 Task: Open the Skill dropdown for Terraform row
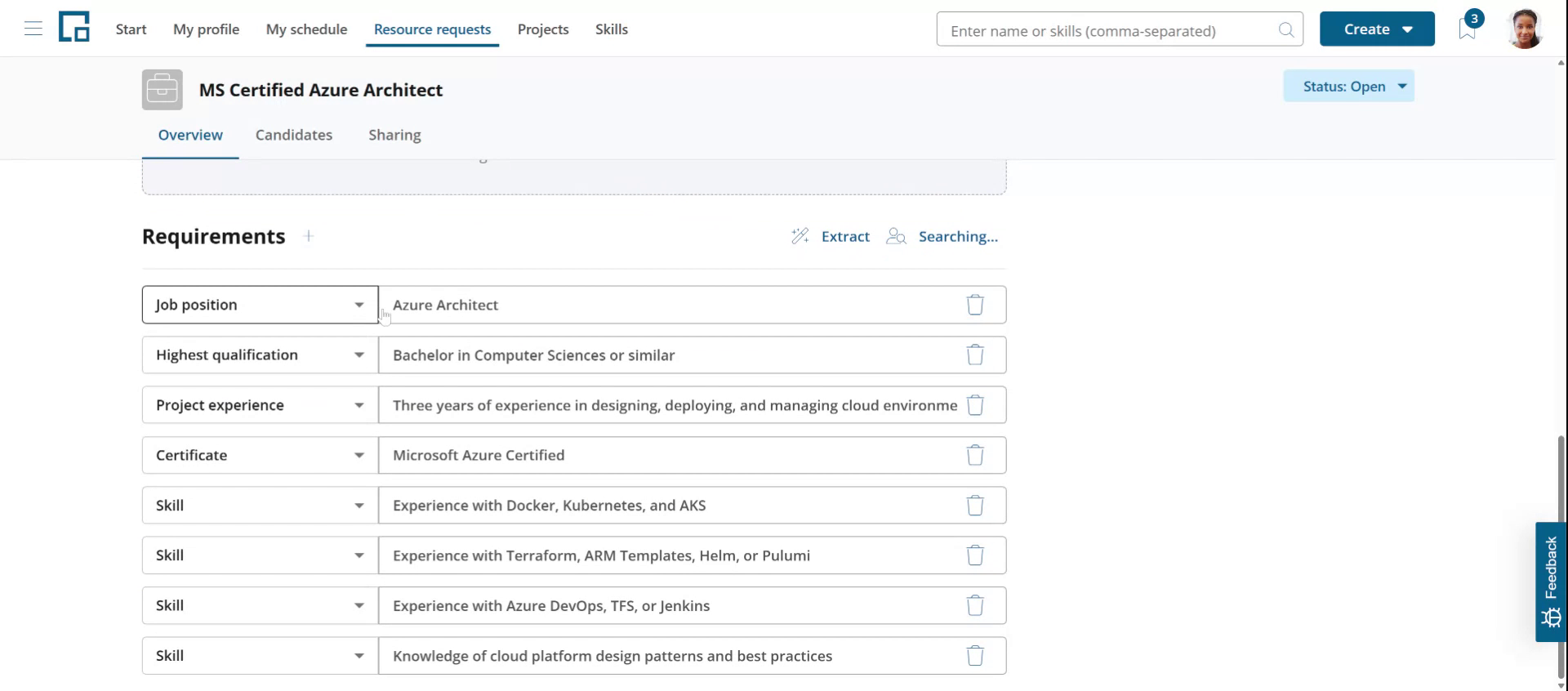pyautogui.click(x=260, y=555)
